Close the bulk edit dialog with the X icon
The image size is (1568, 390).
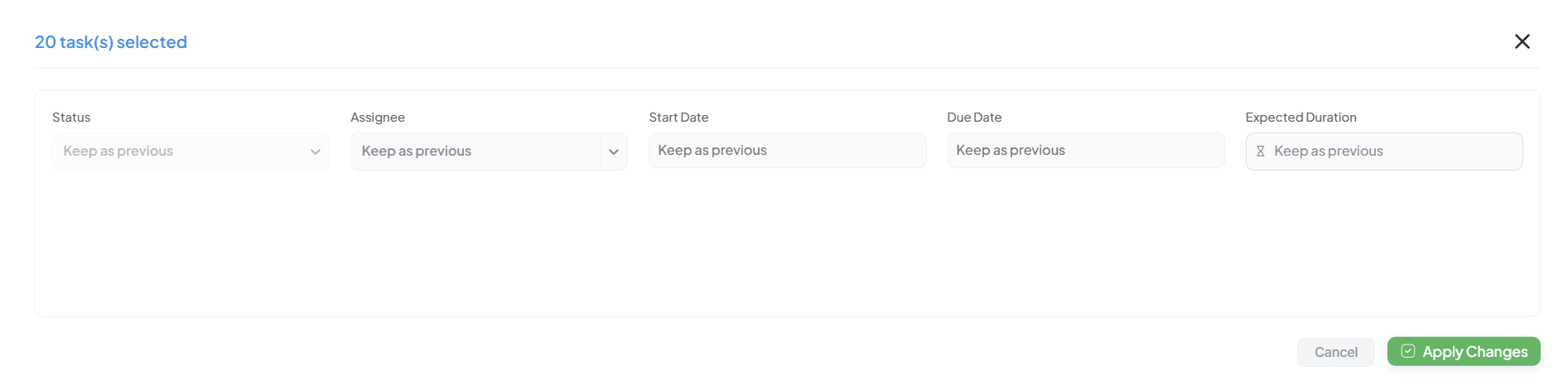1522,41
